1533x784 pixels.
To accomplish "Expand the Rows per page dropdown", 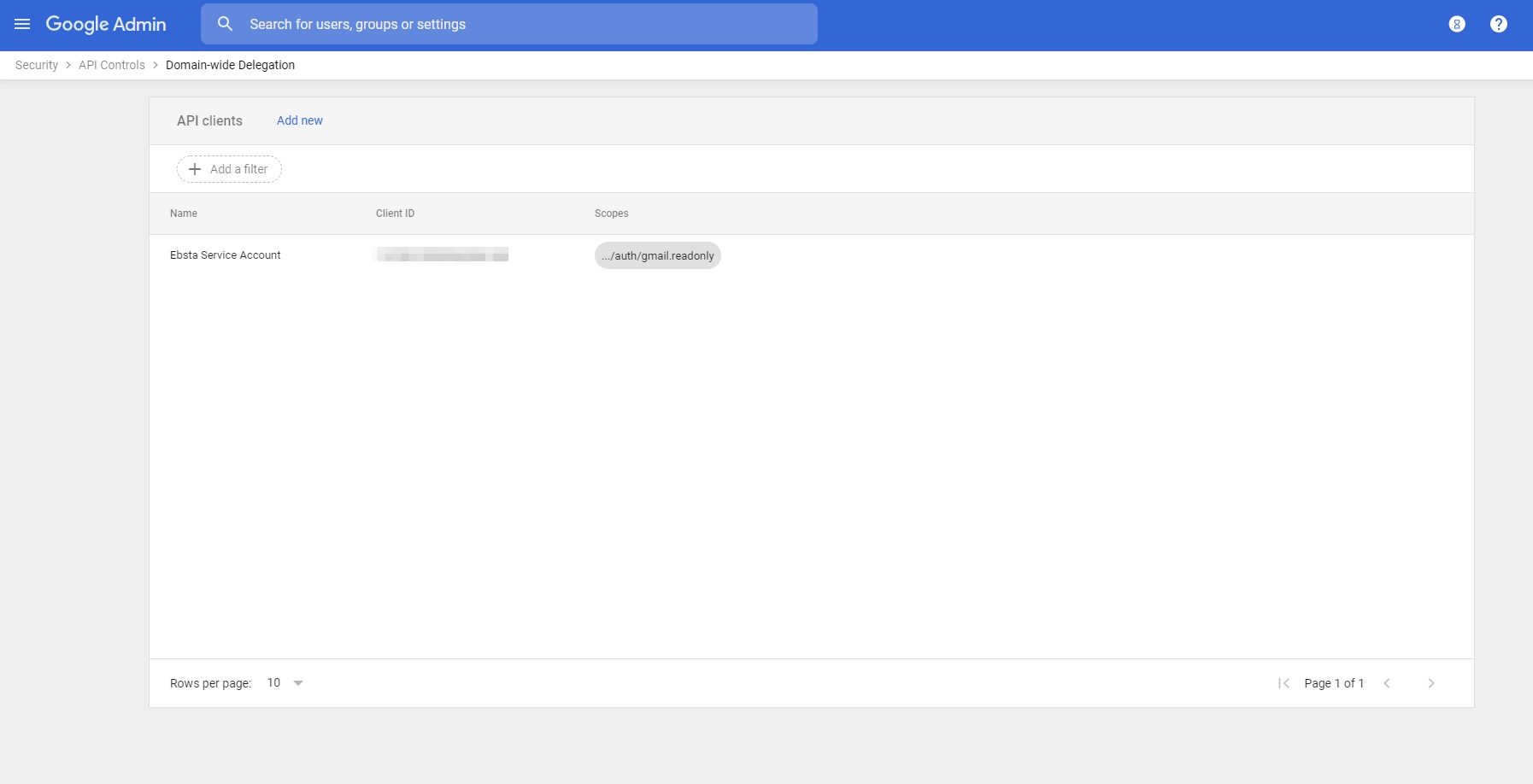I will (286, 683).
